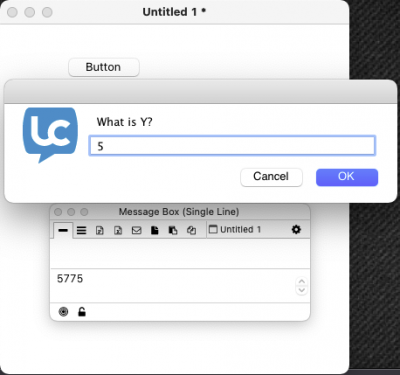Toggle the message box lock icon
Viewport: 400px width, 375px height.
click(82, 312)
